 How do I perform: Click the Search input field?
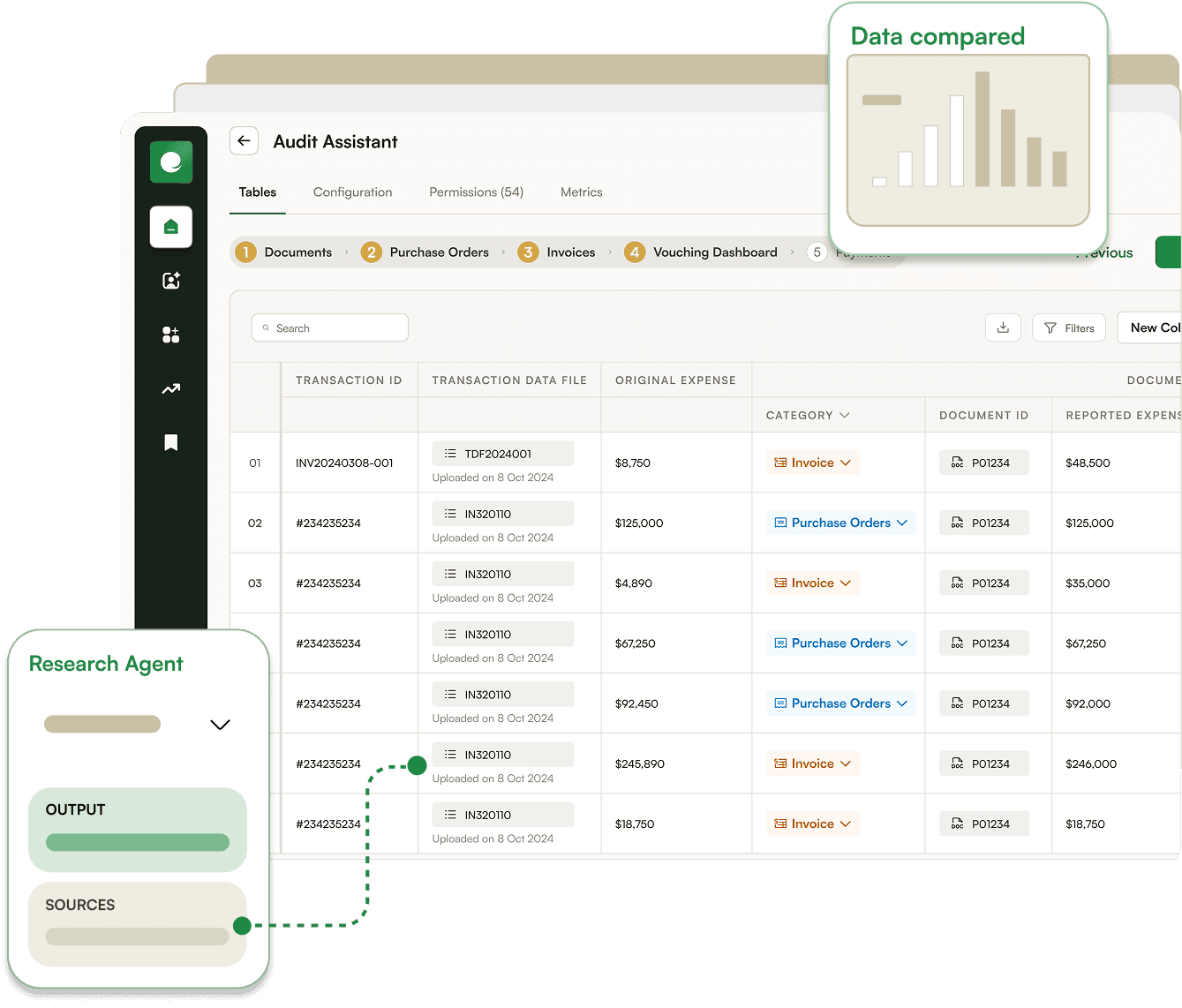330,327
